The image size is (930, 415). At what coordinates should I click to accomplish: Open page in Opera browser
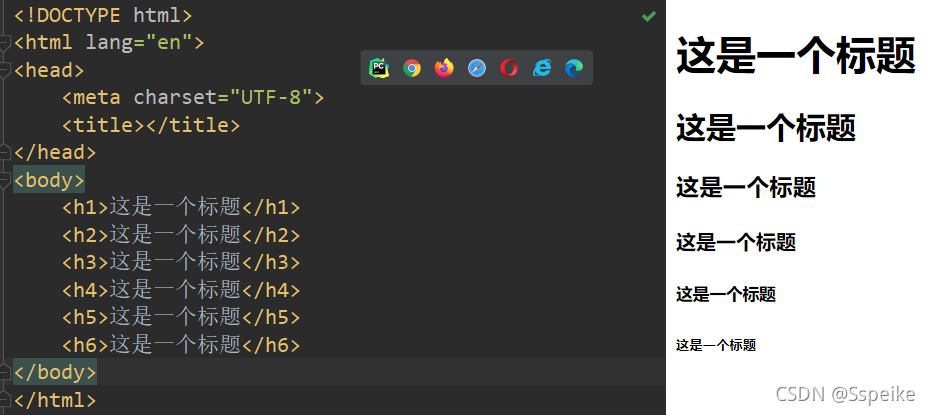[x=509, y=68]
